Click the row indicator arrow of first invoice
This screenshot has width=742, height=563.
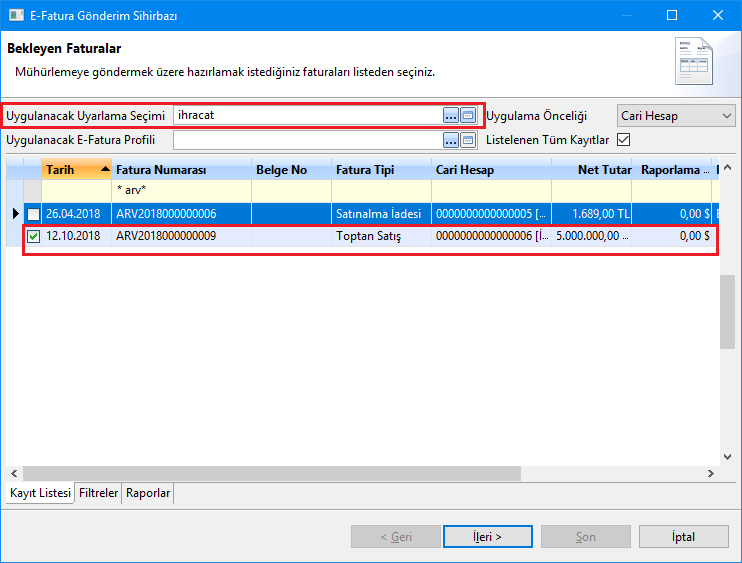(x=15, y=214)
